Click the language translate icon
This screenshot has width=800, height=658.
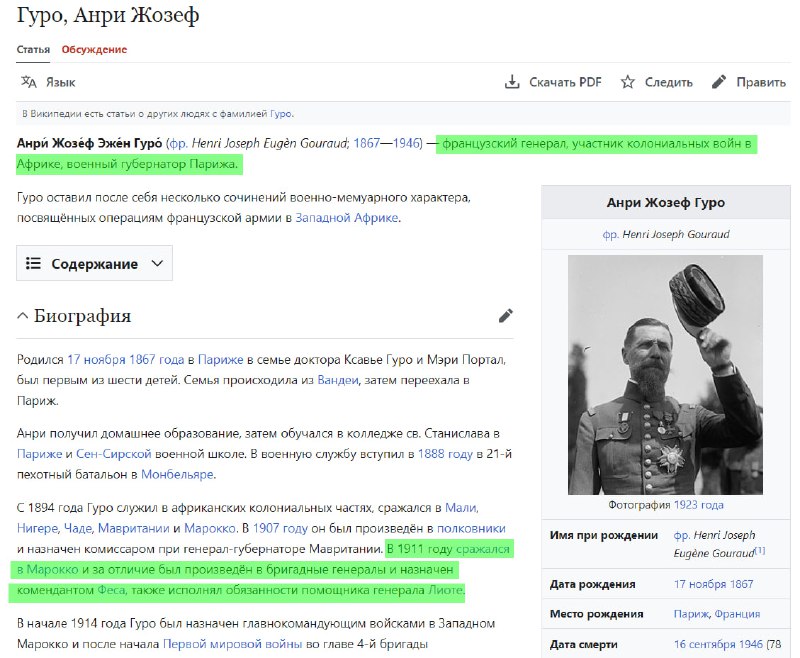29,82
